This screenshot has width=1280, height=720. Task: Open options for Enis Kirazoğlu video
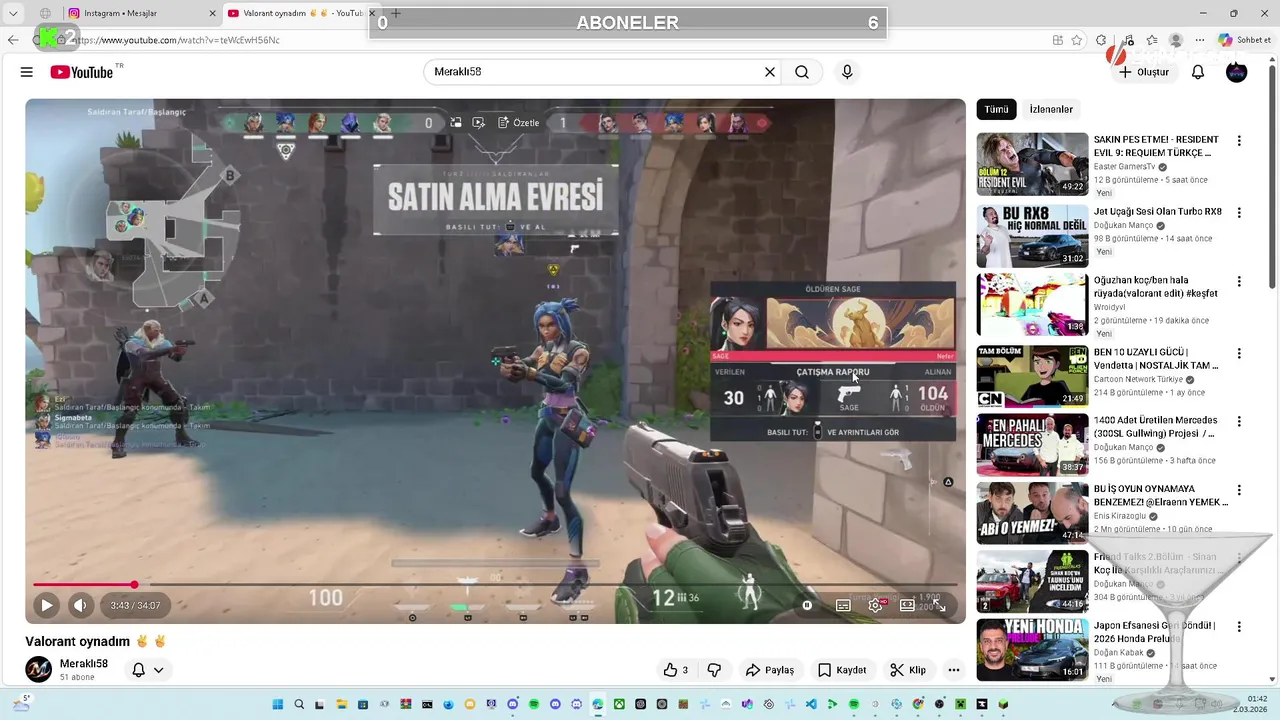(x=1239, y=491)
